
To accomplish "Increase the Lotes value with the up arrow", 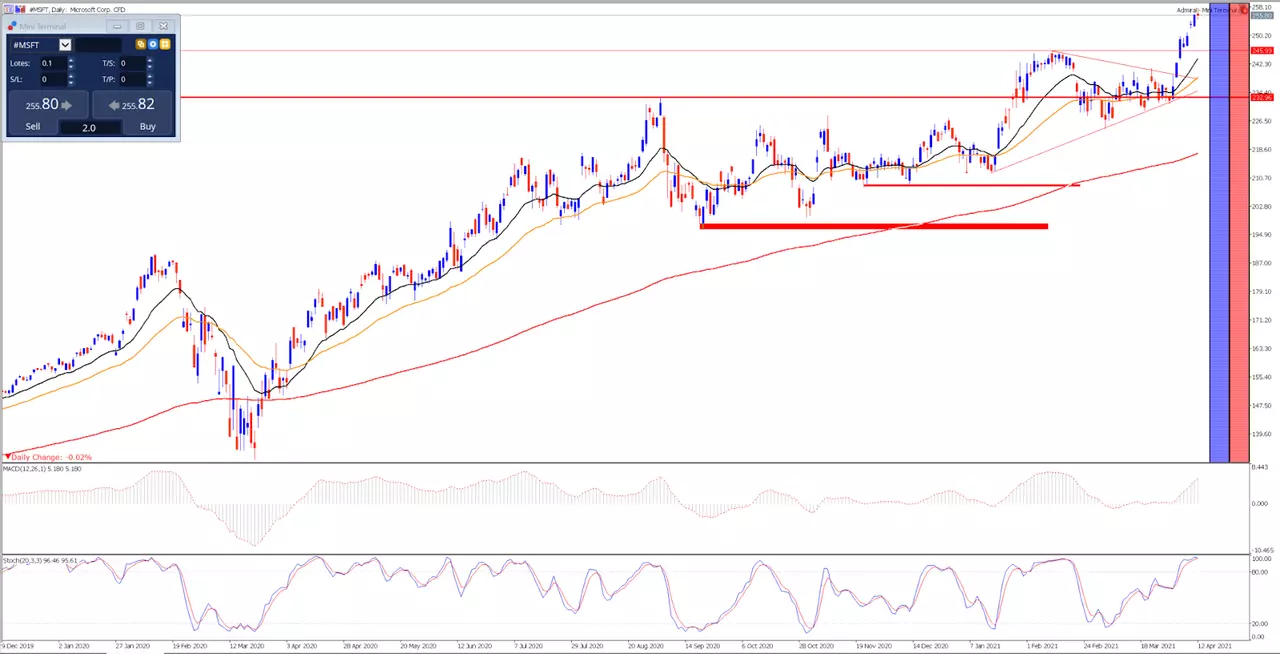I will point(71,60).
